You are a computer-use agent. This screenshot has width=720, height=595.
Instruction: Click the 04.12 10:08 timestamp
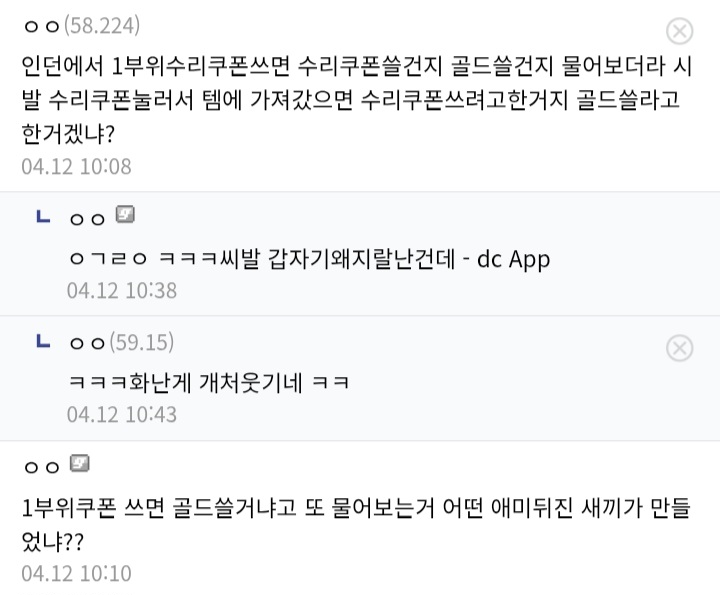pyautogui.click(x=76, y=166)
